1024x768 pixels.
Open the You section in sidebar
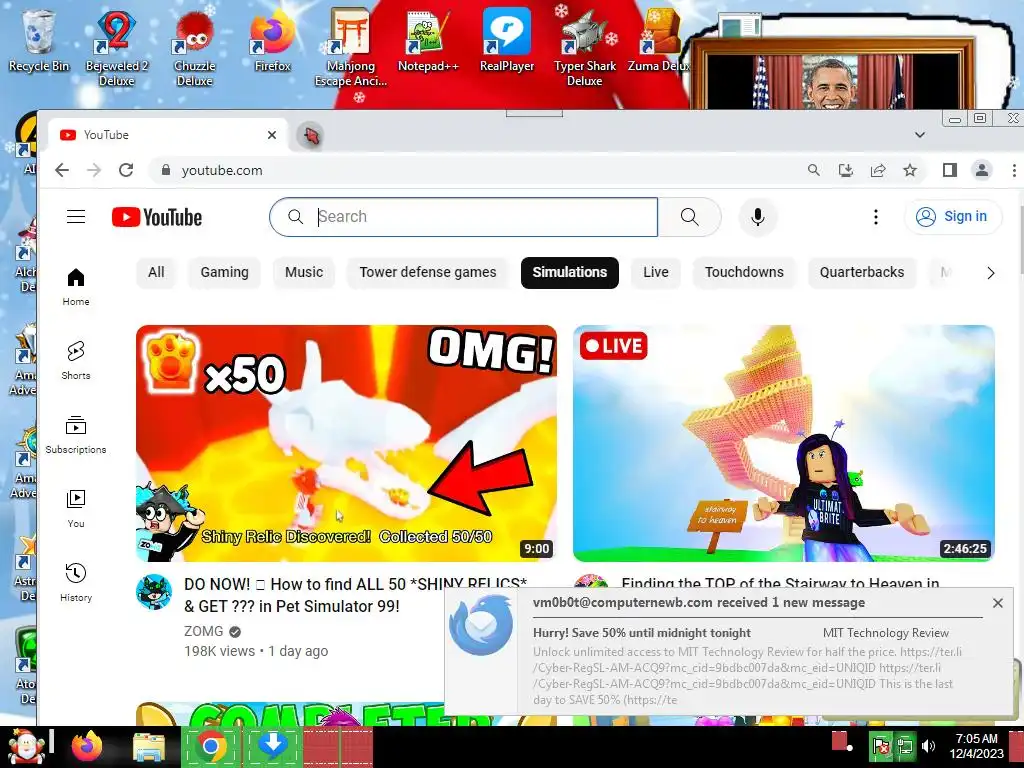pyautogui.click(x=76, y=509)
